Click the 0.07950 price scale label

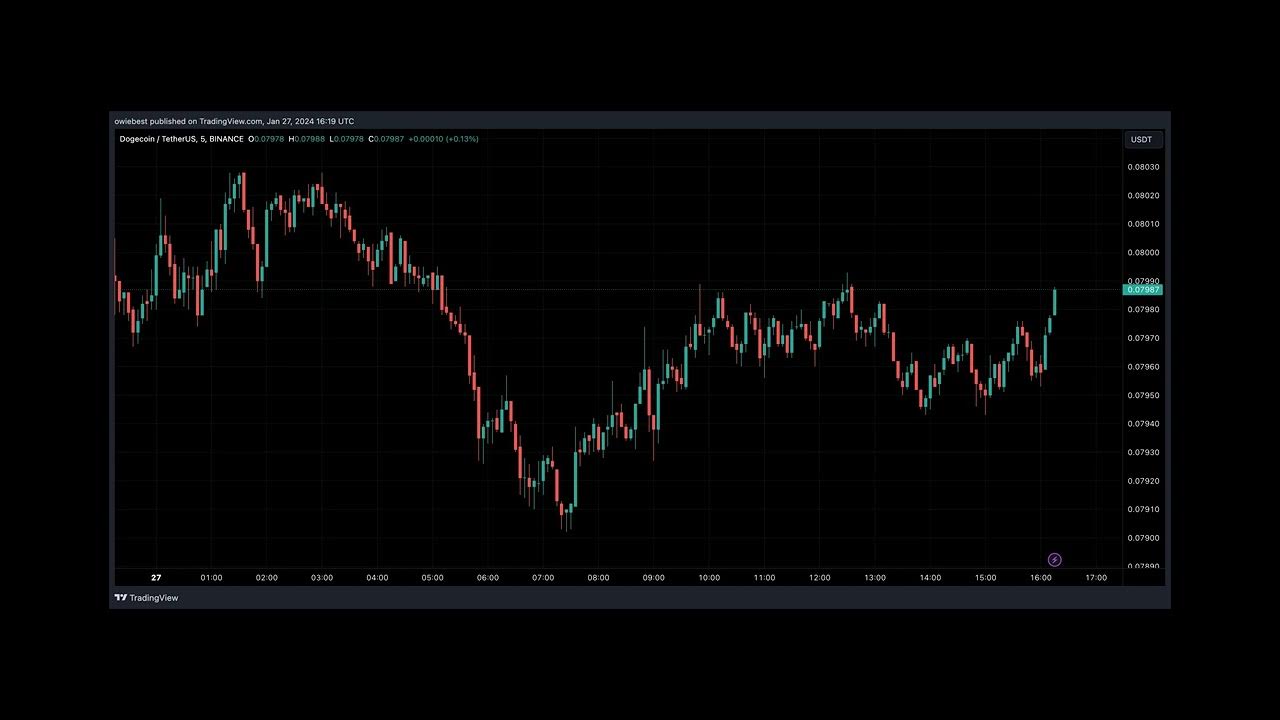pyautogui.click(x=1143, y=396)
